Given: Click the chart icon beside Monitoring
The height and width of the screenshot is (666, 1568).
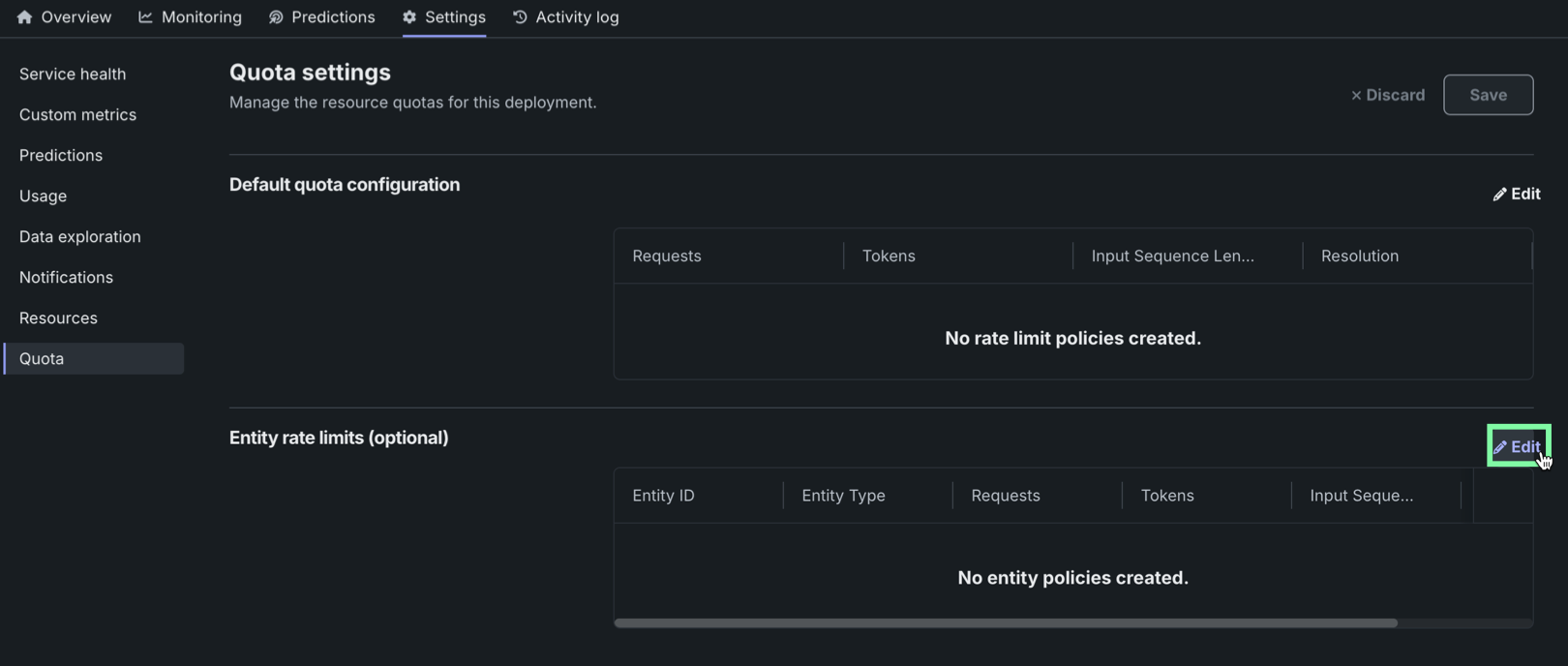Looking at the screenshot, I should pos(145,17).
